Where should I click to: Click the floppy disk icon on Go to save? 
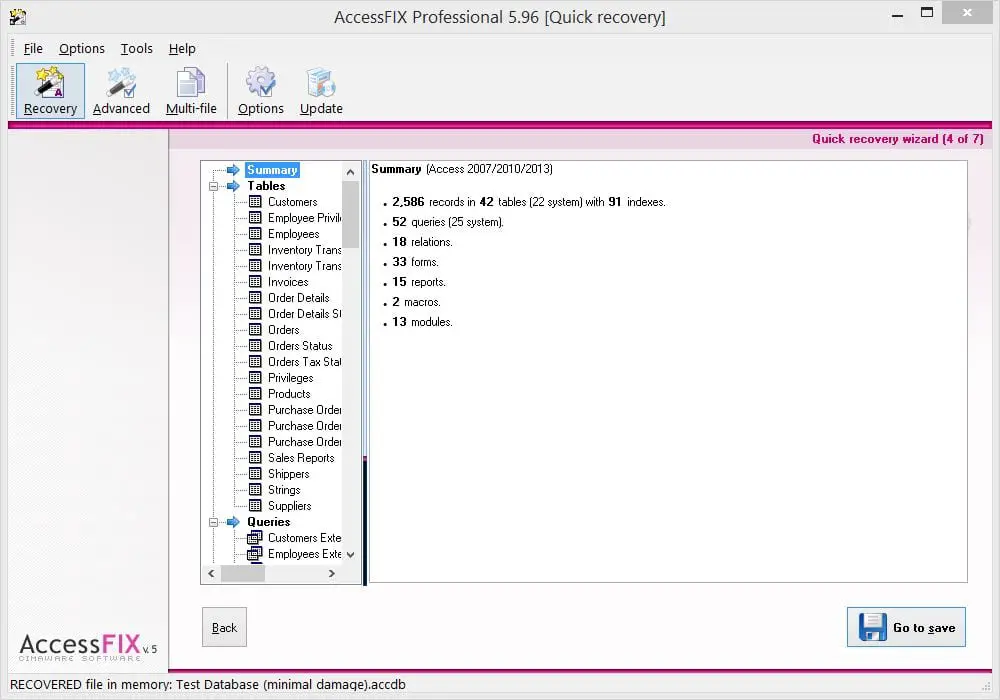tap(872, 627)
